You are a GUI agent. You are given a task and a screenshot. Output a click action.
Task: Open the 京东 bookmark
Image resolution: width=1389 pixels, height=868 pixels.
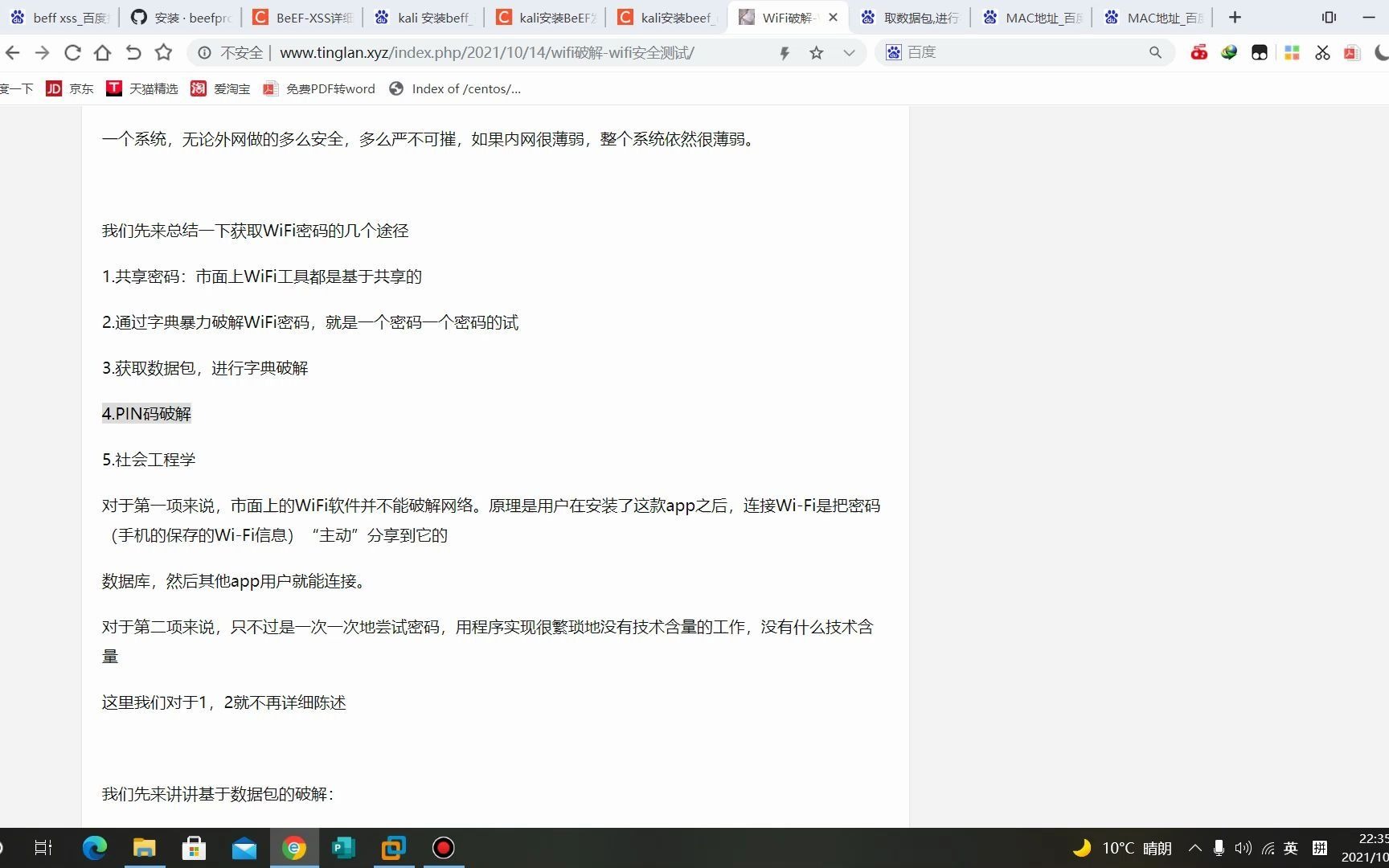pyautogui.click(x=70, y=88)
